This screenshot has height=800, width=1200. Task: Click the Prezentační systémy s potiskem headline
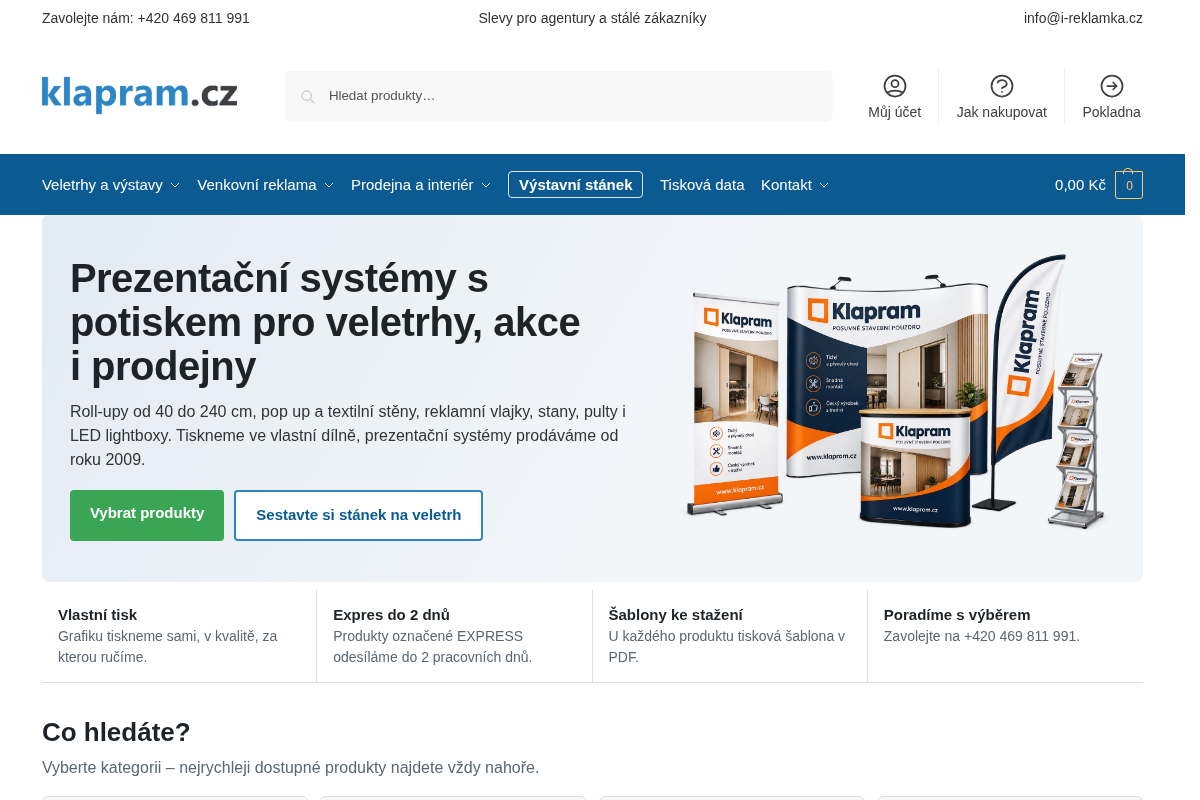click(x=325, y=322)
